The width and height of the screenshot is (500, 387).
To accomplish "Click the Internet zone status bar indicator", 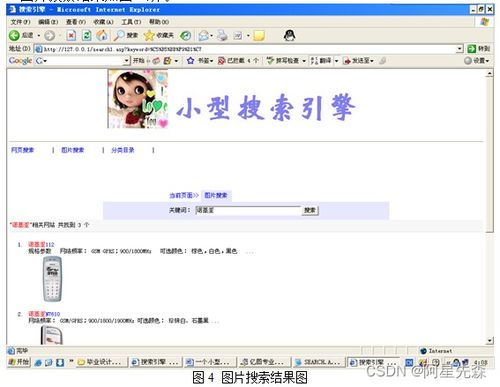I will tap(436, 351).
